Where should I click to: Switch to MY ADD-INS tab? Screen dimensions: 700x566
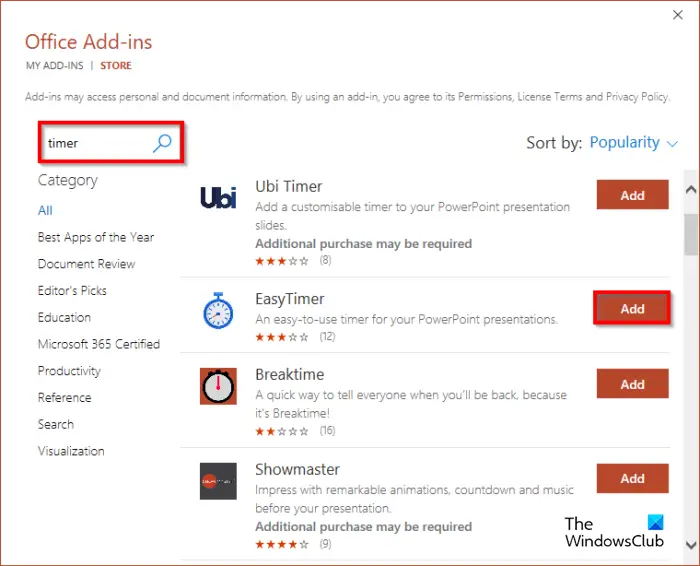point(54,66)
